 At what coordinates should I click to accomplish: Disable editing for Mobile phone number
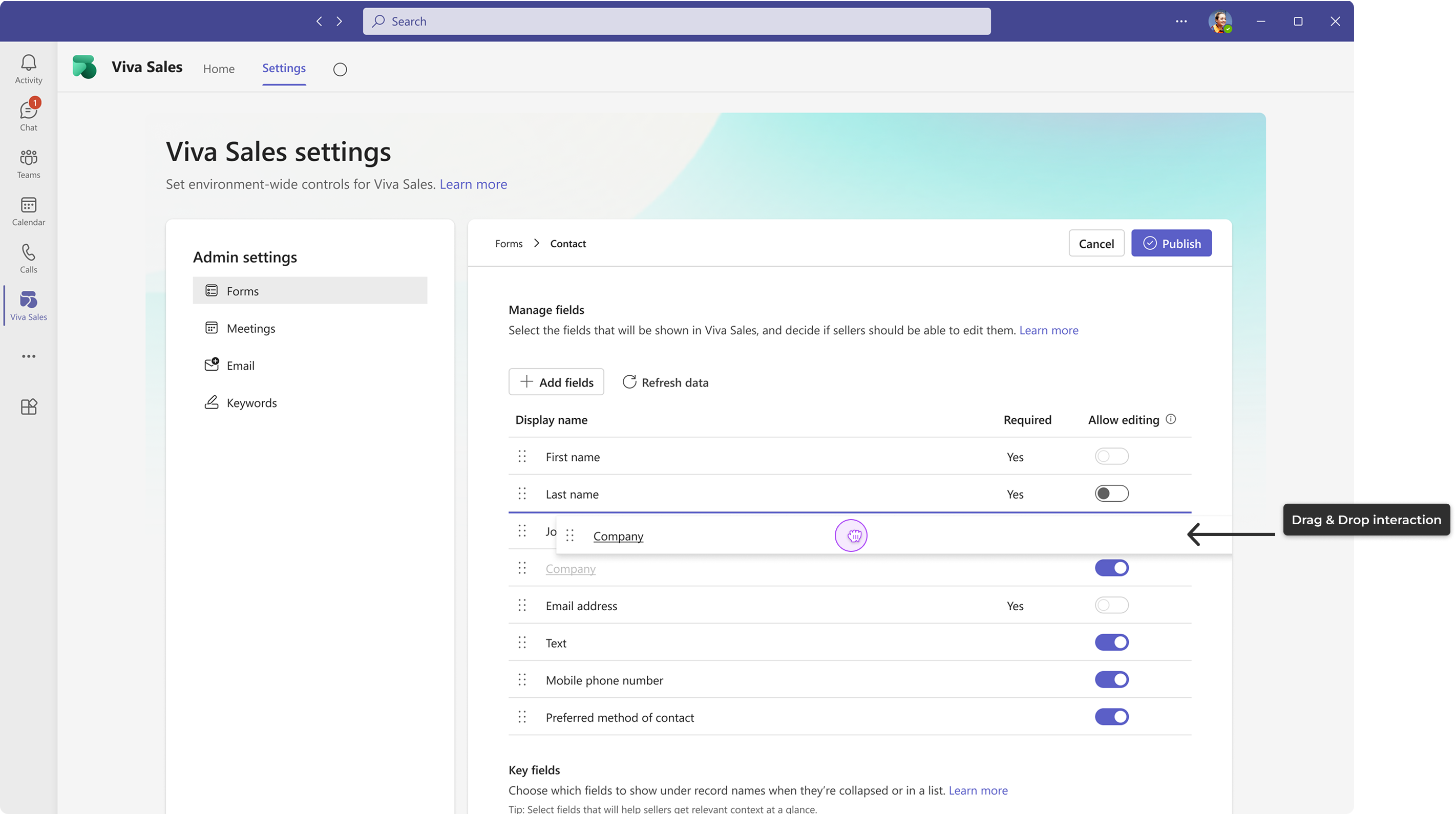pos(1111,680)
